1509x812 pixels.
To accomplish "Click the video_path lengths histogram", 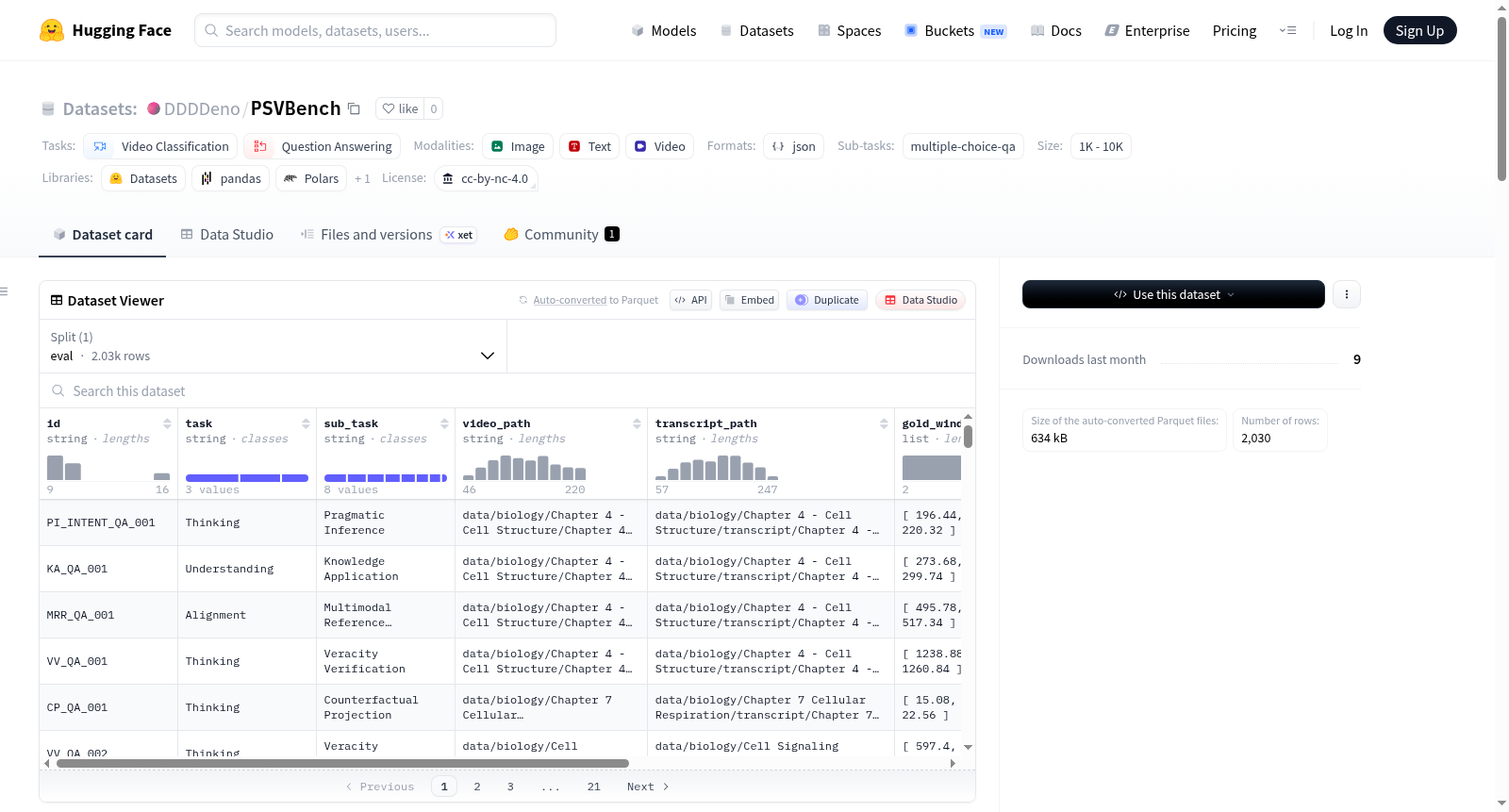I will tap(524, 468).
